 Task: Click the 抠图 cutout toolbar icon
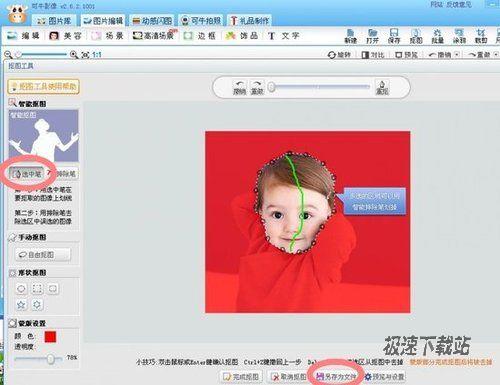416,36
